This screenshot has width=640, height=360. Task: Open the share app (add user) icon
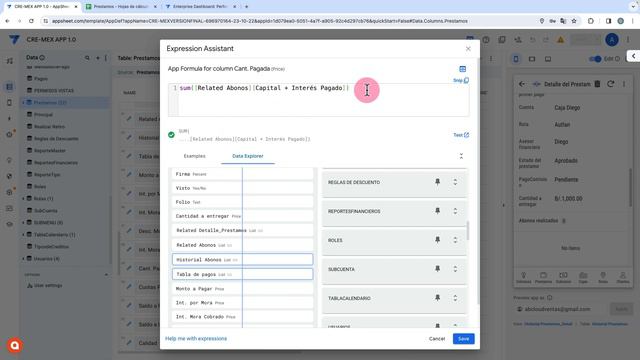coord(518,40)
